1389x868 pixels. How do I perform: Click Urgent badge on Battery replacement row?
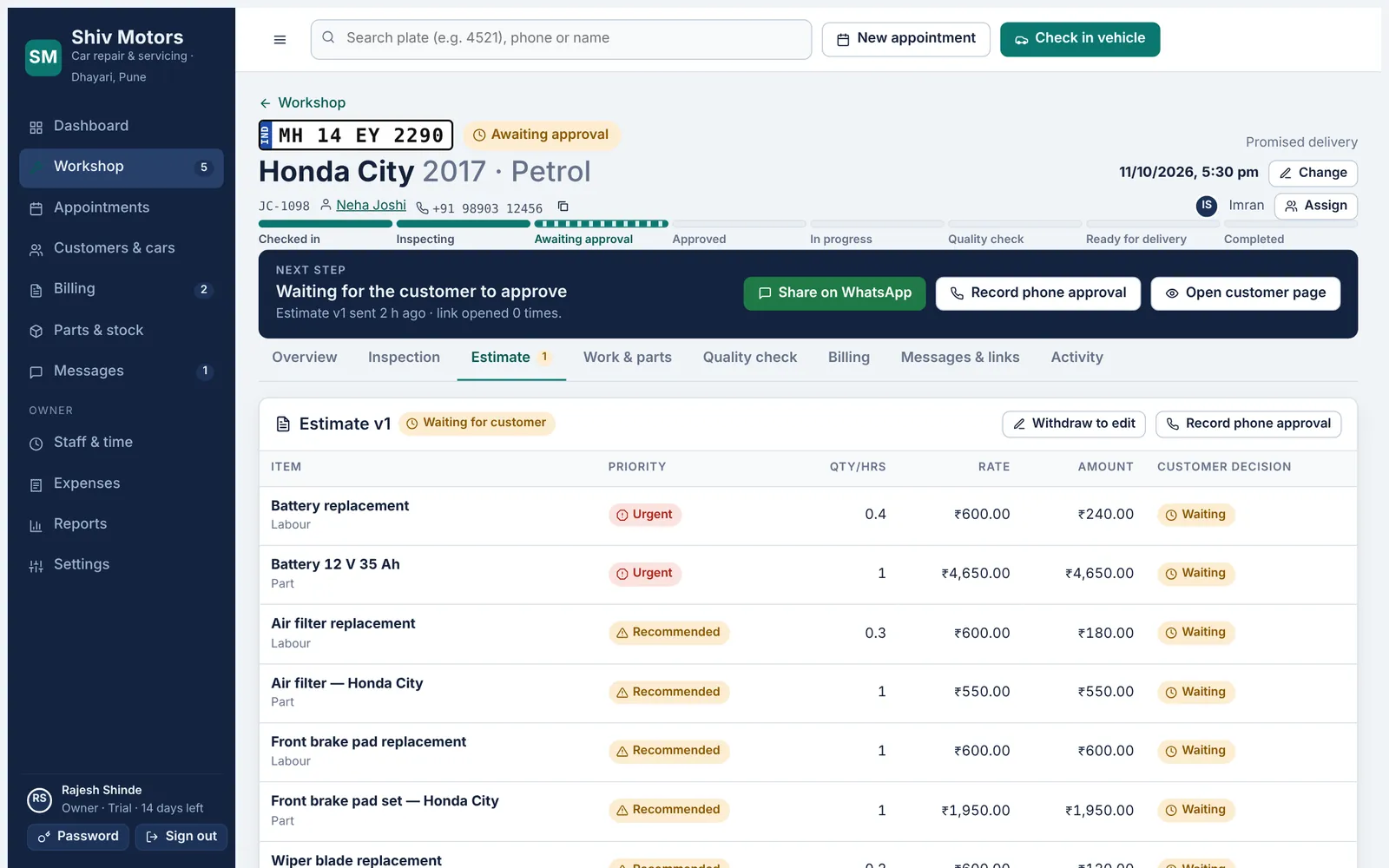pyautogui.click(x=645, y=515)
